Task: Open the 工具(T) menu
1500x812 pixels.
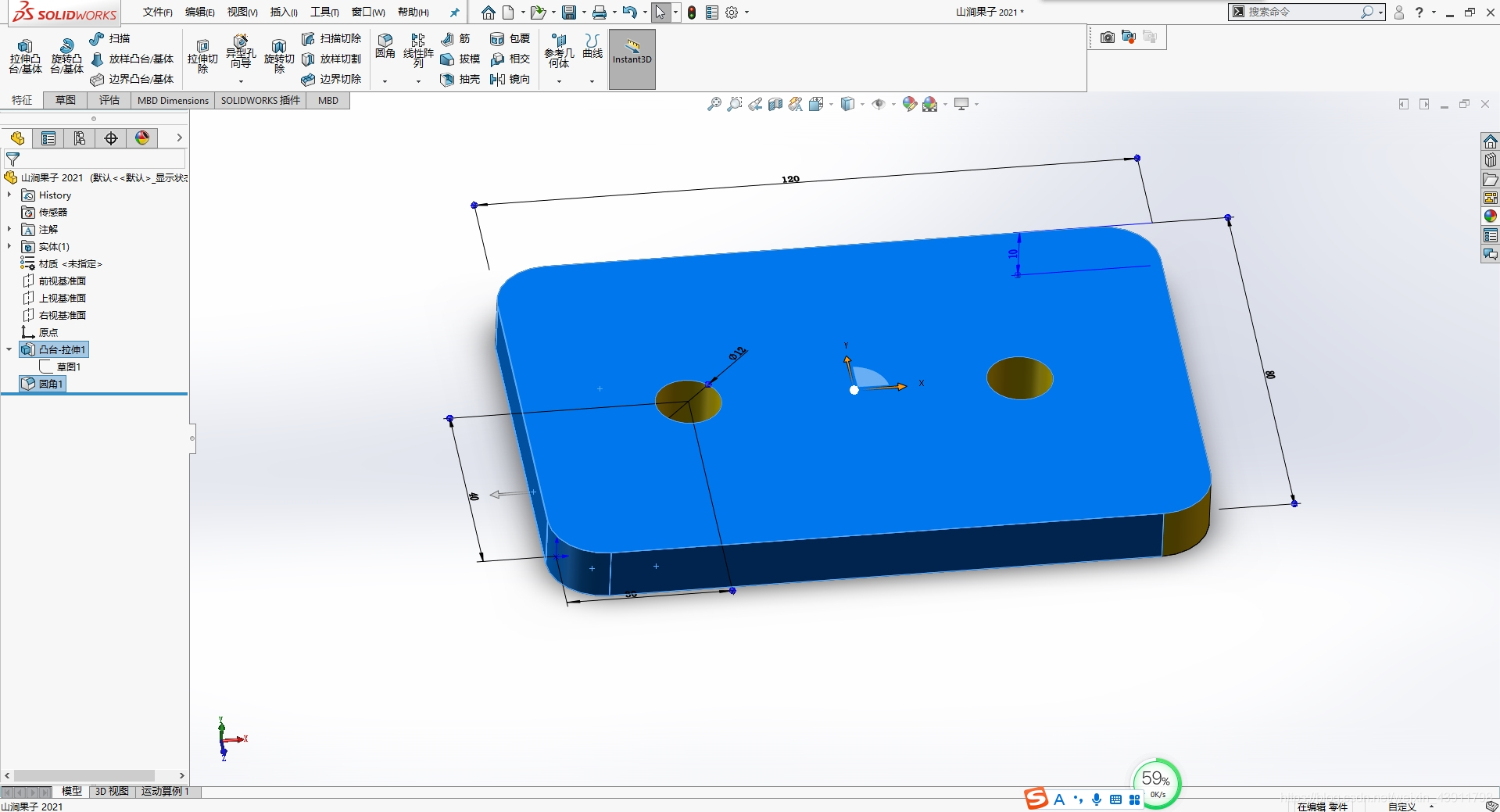Action: [324, 12]
